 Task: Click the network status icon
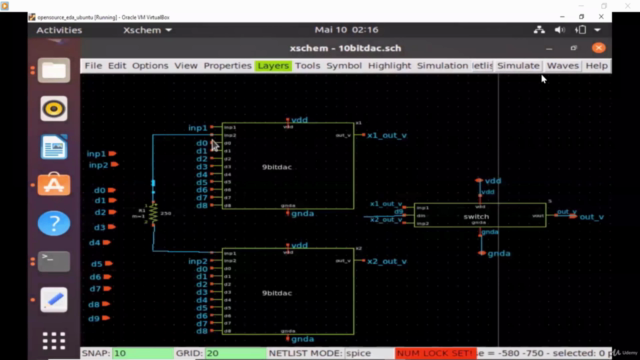pos(539,30)
